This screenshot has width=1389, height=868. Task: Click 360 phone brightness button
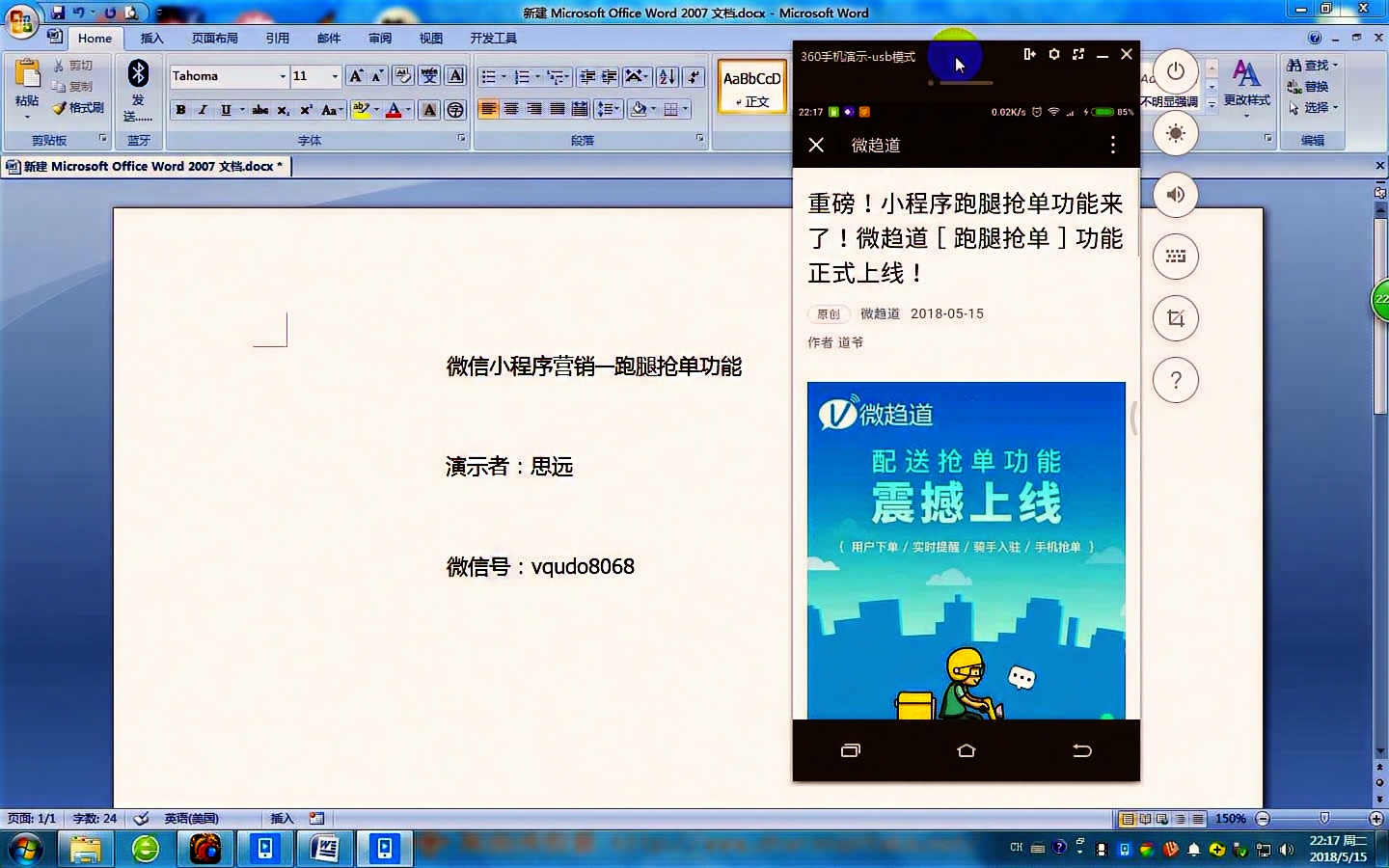(1176, 133)
